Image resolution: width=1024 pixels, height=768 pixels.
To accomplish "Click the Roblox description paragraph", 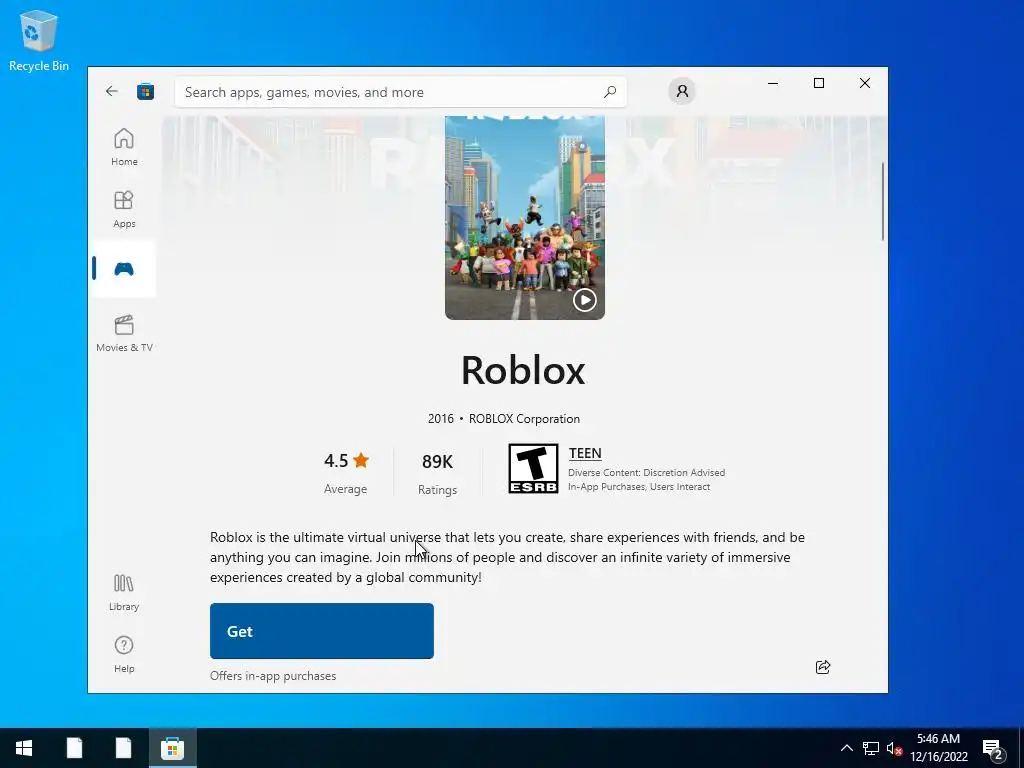I will coord(507,557).
